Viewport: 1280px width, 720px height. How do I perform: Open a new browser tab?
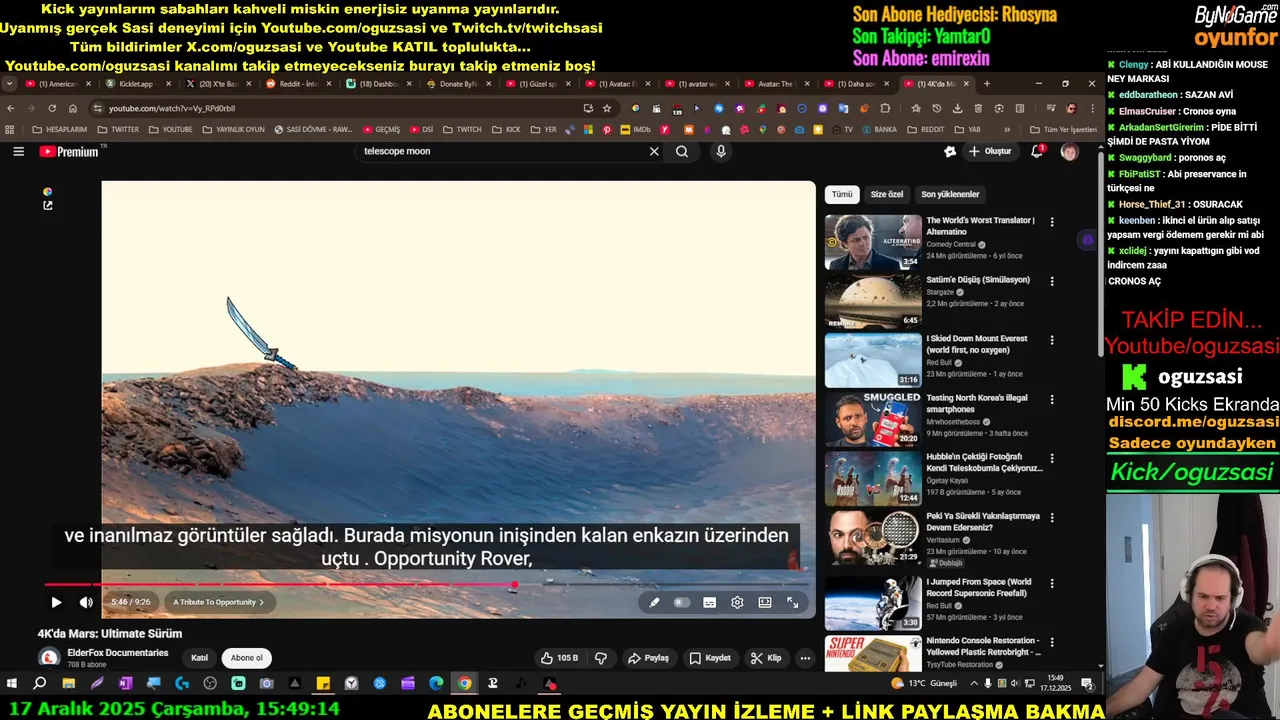[x=987, y=84]
